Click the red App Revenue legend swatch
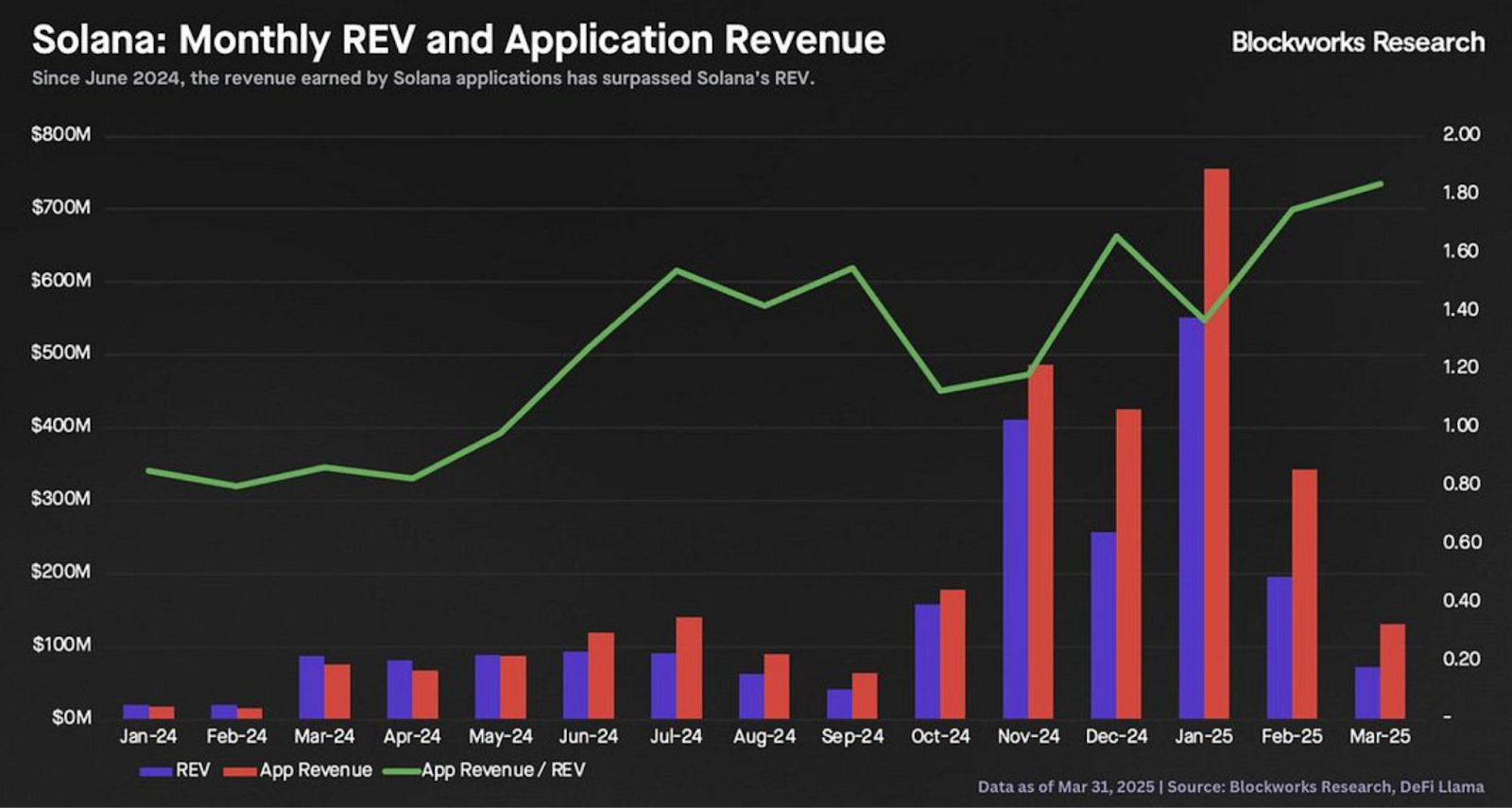Image resolution: width=1512 pixels, height=808 pixels. pyautogui.click(x=240, y=771)
